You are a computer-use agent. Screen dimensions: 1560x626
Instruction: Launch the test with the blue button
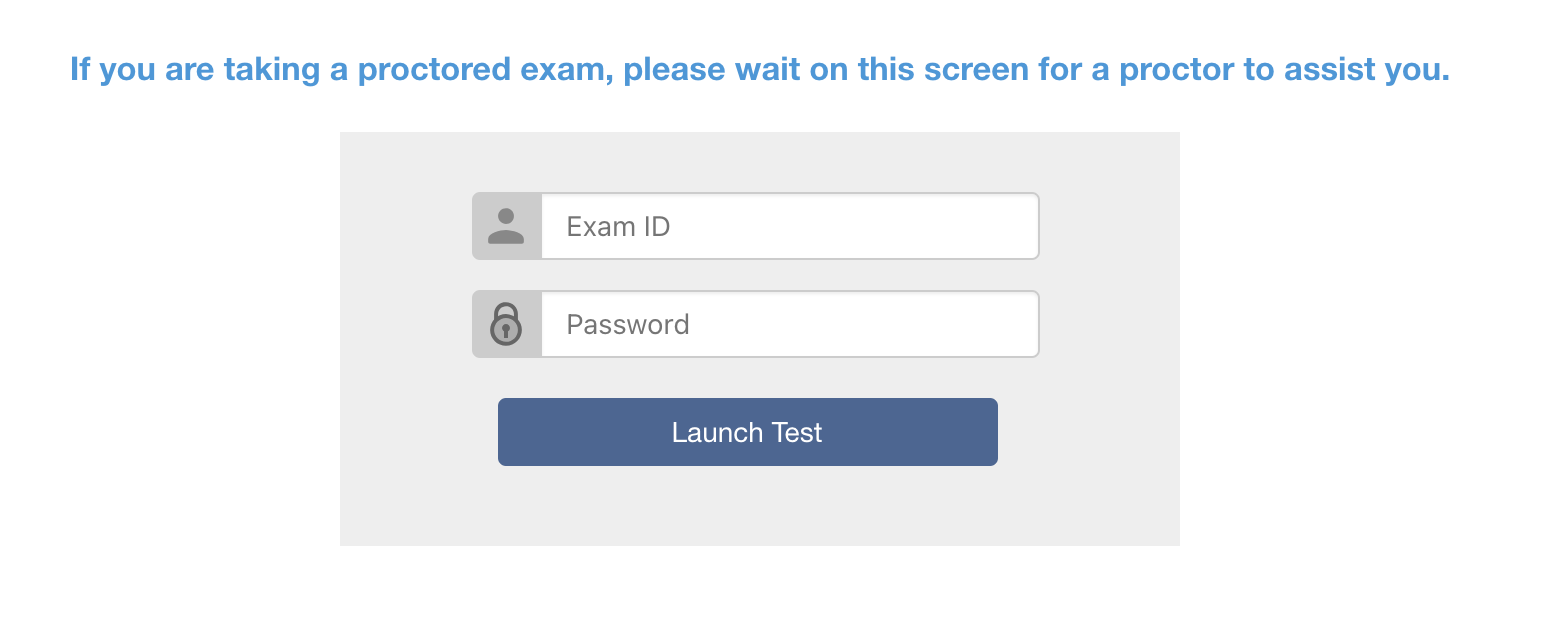(x=748, y=432)
